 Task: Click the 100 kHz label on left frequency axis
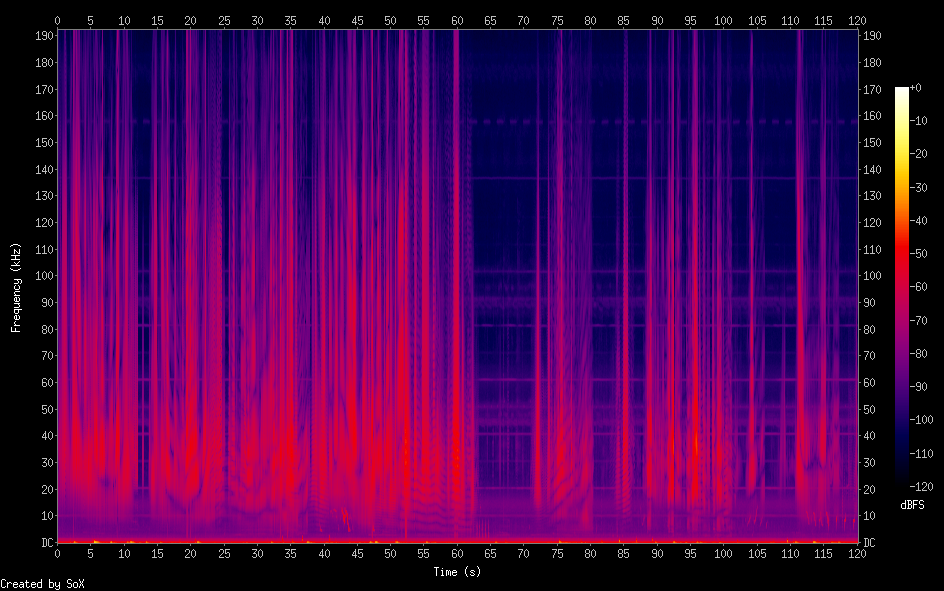tap(43, 276)
